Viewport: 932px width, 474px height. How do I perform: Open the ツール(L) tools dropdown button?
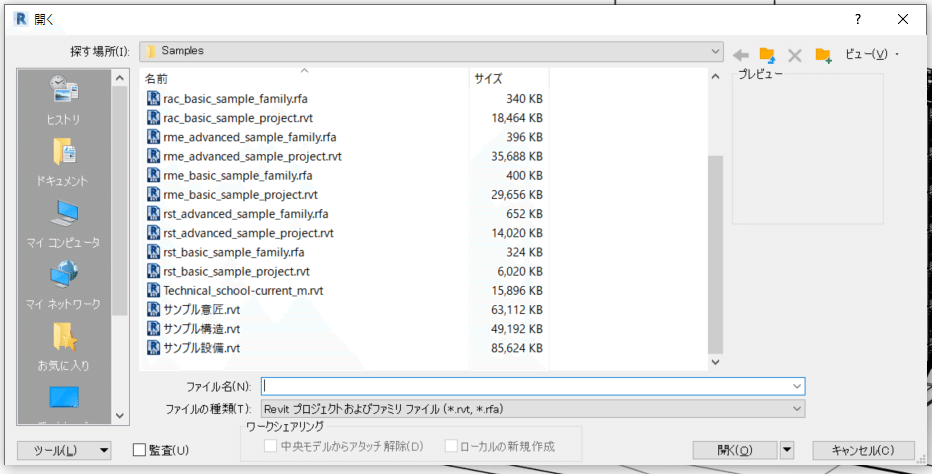pos(64,450)
